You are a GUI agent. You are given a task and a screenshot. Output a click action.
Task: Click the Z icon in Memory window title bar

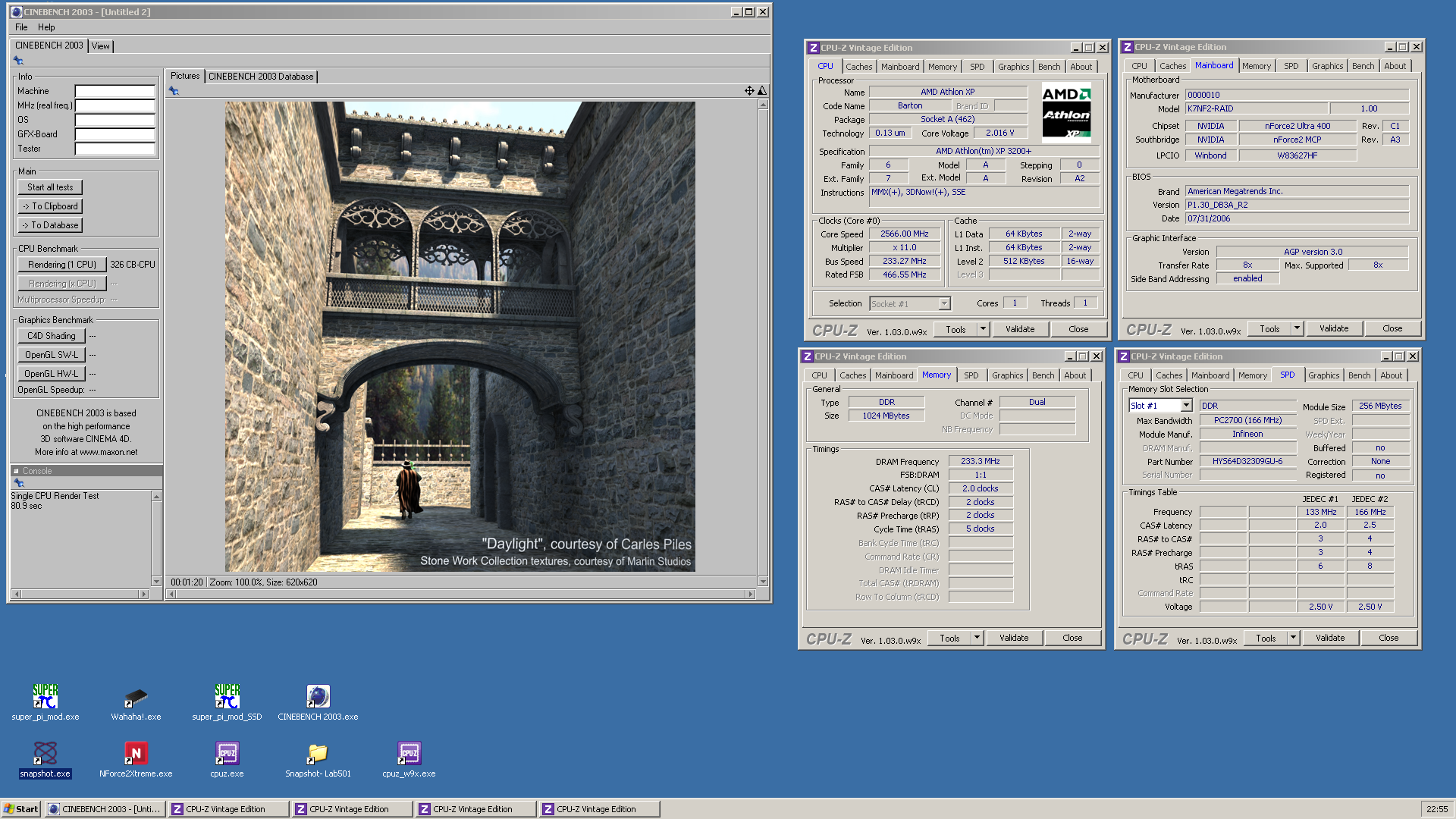coord(807,356)
